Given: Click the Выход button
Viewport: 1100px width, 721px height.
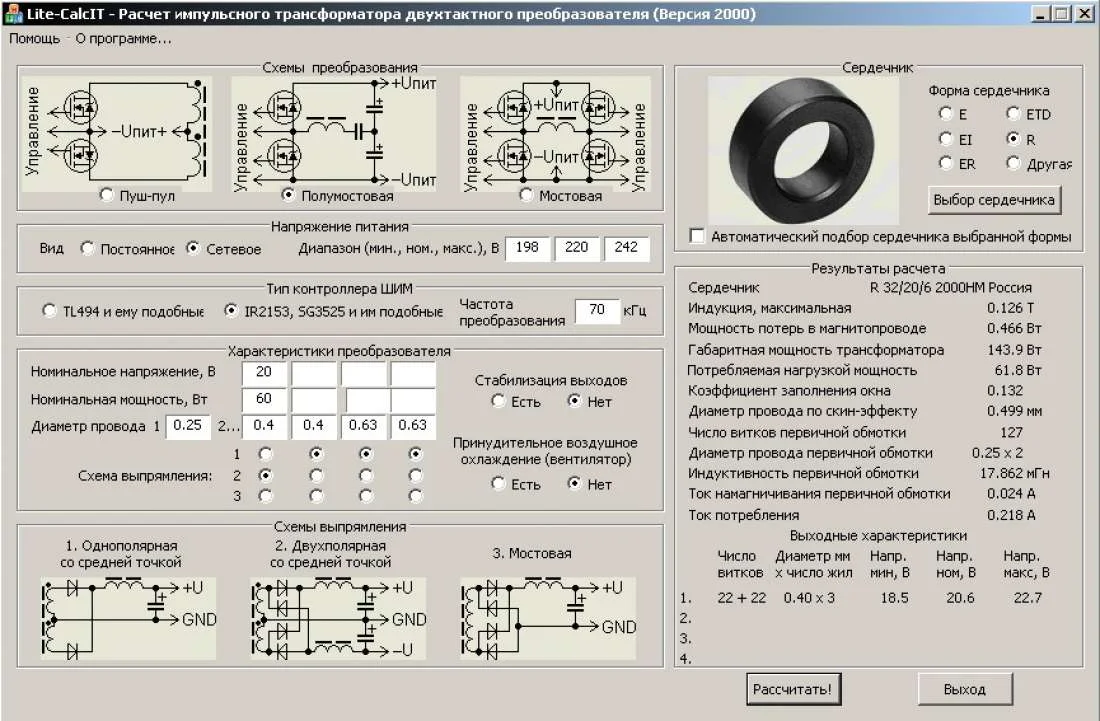Looking at the screenshot, I should [x=965, y=689].
